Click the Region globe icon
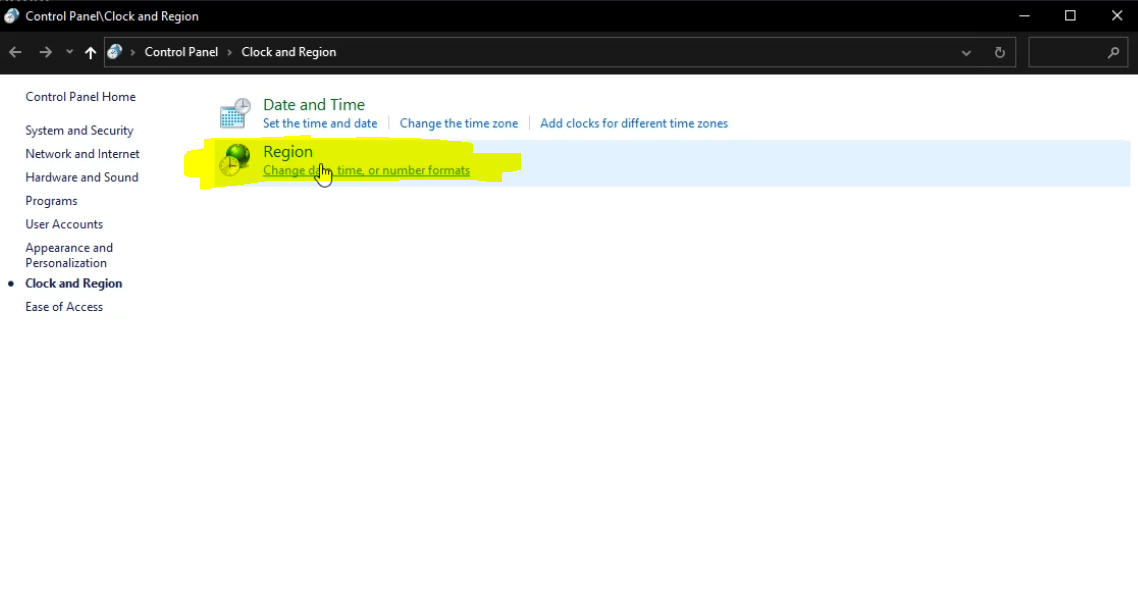 235,160
